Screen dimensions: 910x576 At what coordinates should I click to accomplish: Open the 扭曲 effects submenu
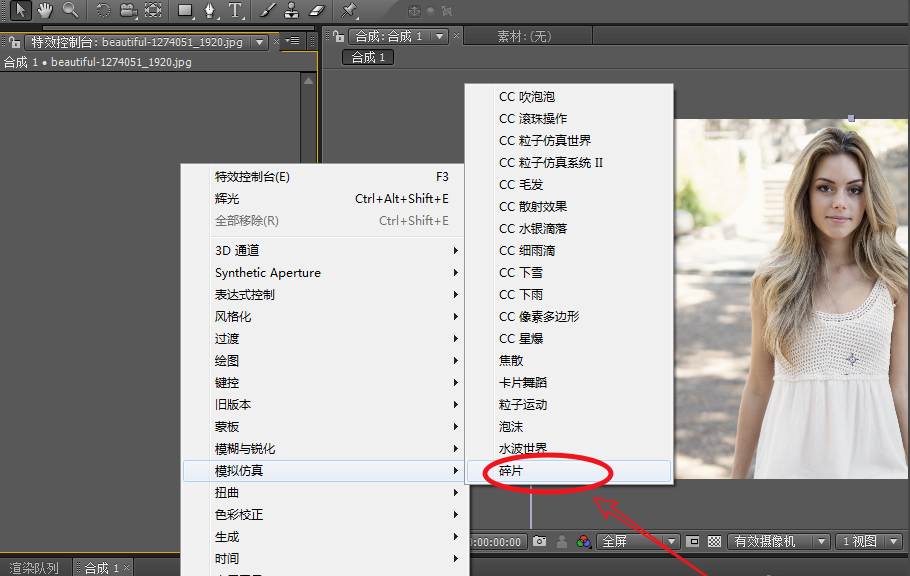pyautogui.click(x=323, y=493)
